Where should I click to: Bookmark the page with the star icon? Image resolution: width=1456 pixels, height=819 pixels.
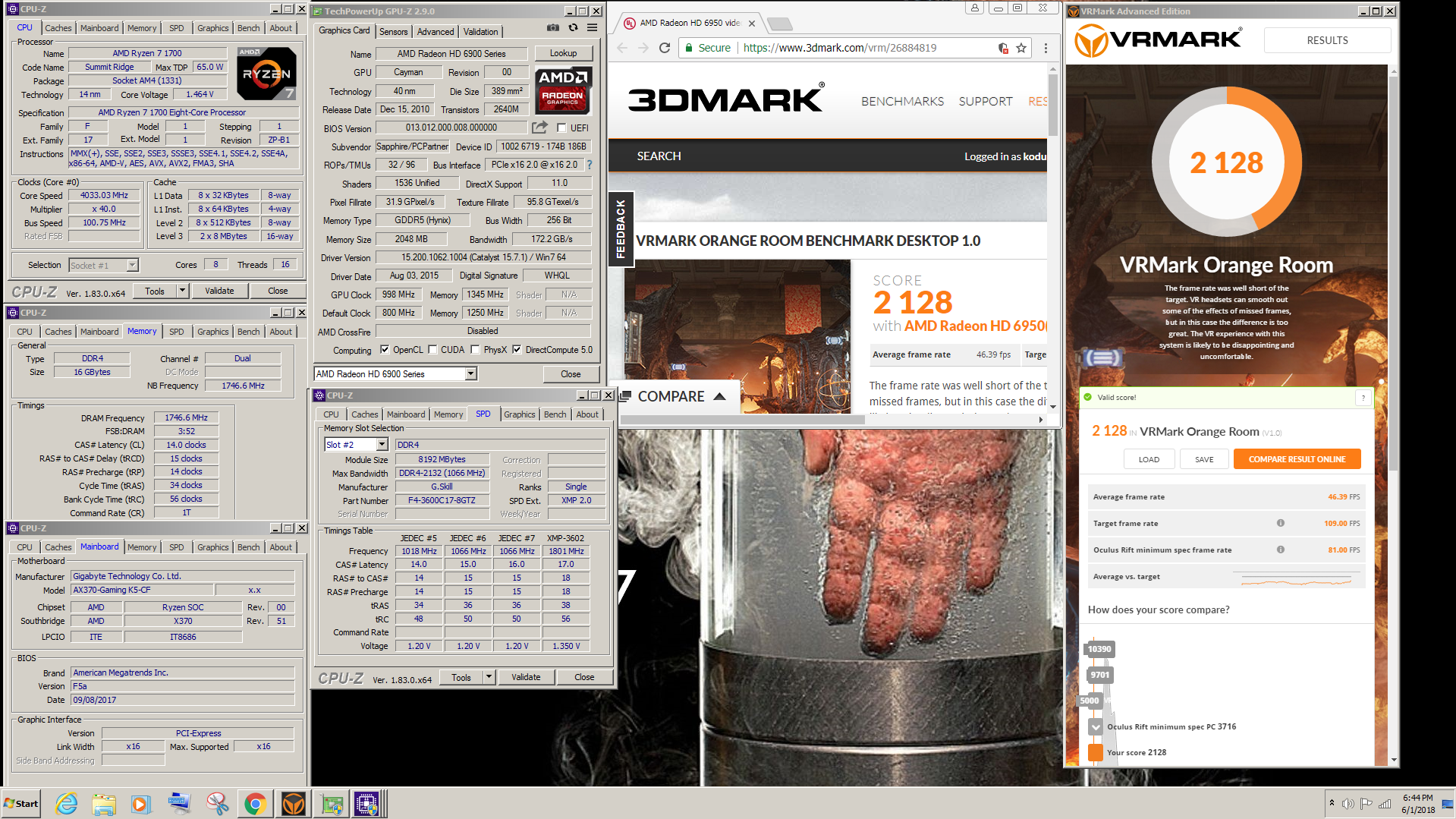[x=1021, y=48]
